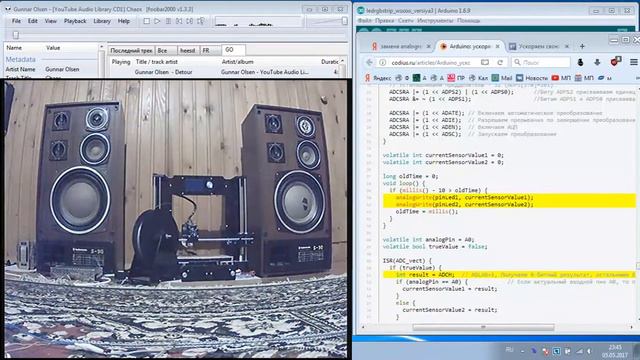The width and height of the screenshot is (640, 360).
Task: Select the 'Arduino: ускоря' browser tab
Action: (469, 47)
